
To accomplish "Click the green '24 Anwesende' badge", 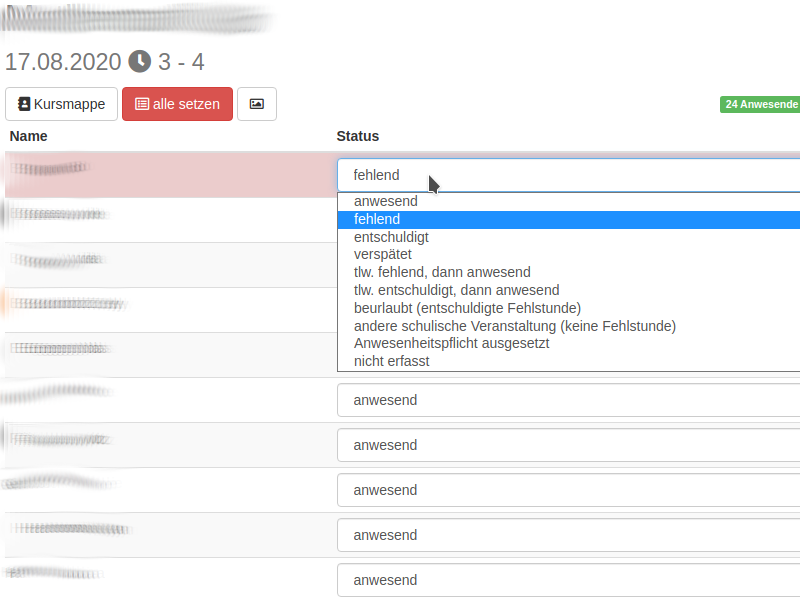I will pyautogui.click(x=760, y=104).
